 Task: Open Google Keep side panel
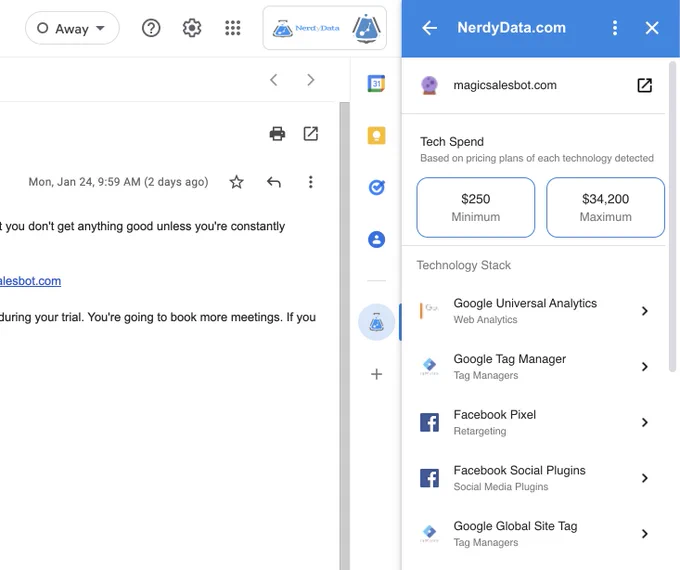coord(376,135)
